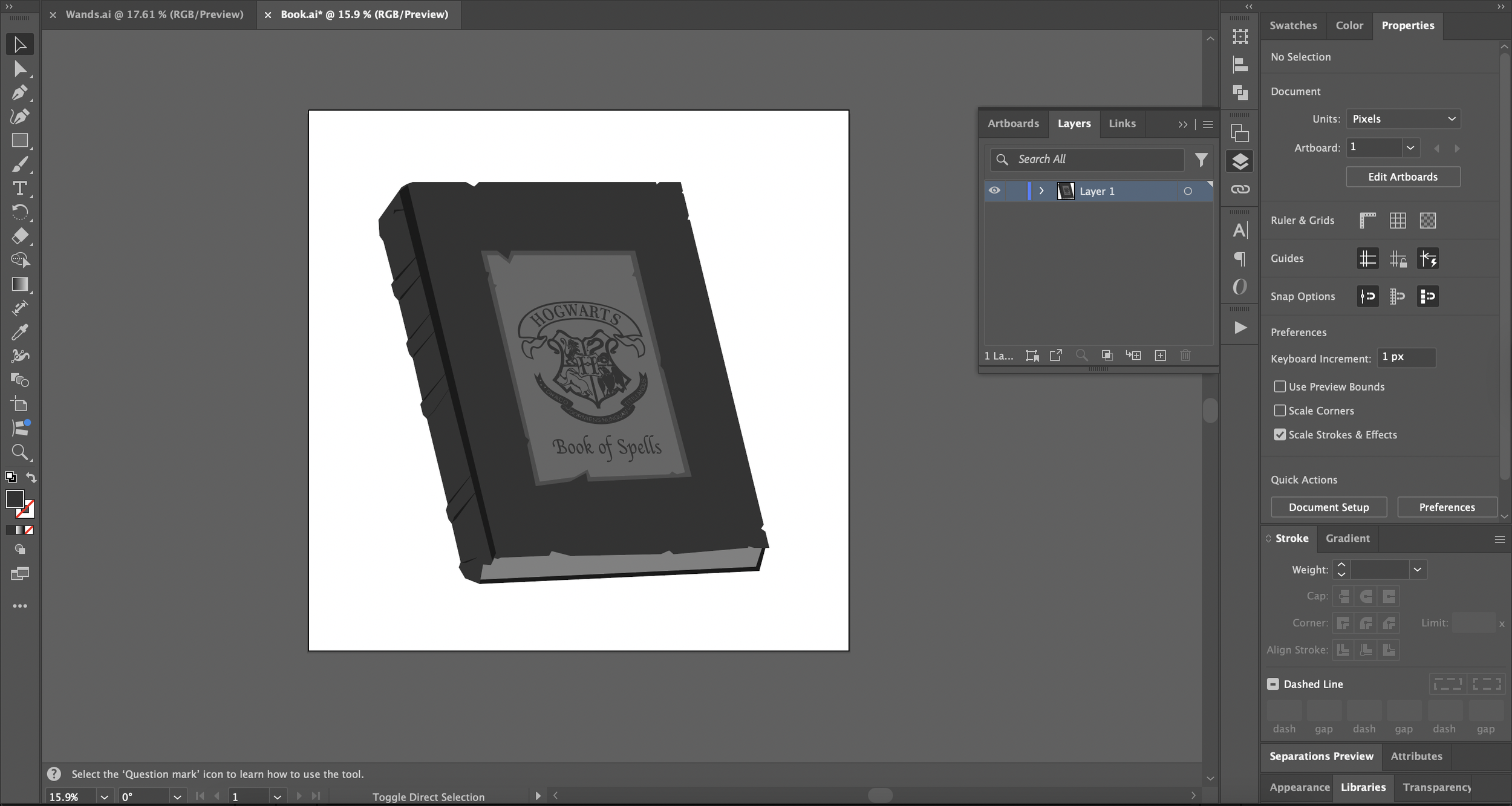Create new layer in Layers panel
Screen dimensions: 1512x806
[x=1160, y=356]
